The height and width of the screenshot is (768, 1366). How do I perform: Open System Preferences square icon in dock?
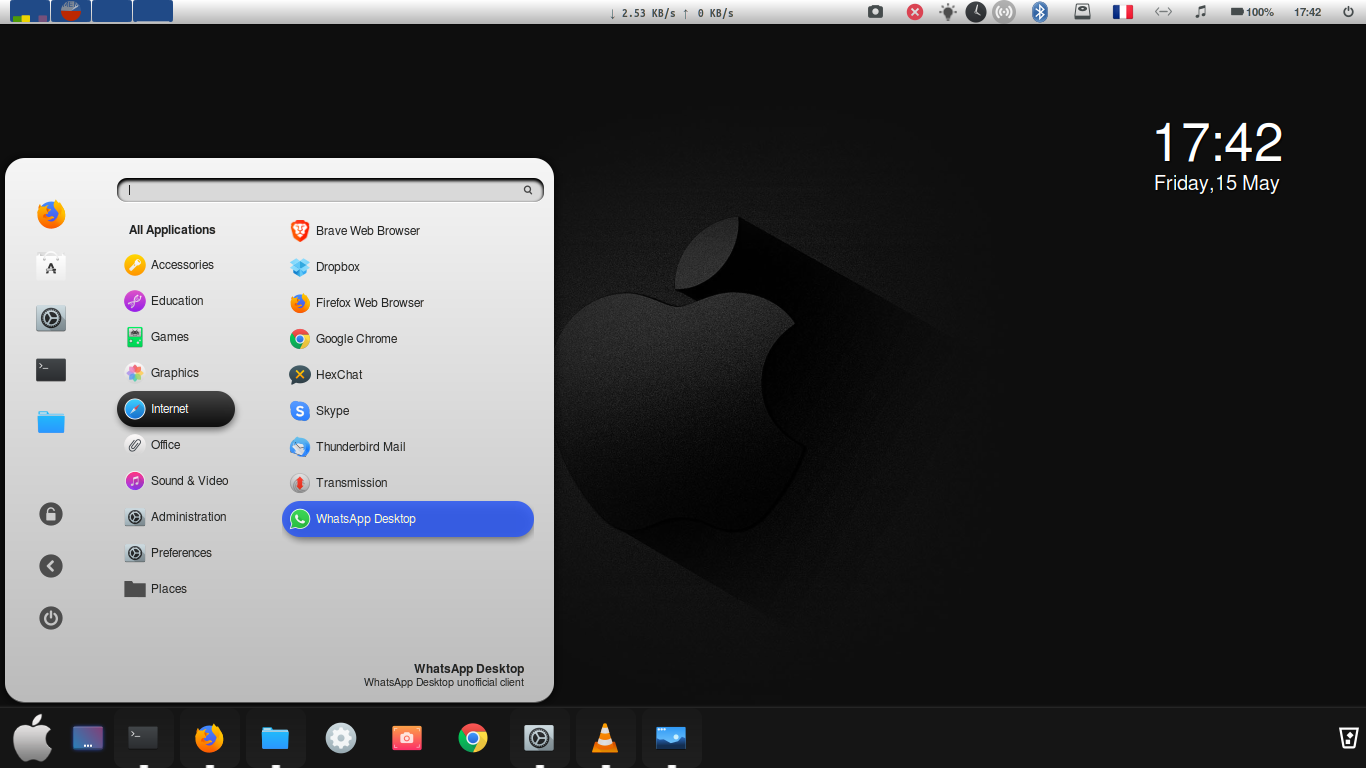539,738
